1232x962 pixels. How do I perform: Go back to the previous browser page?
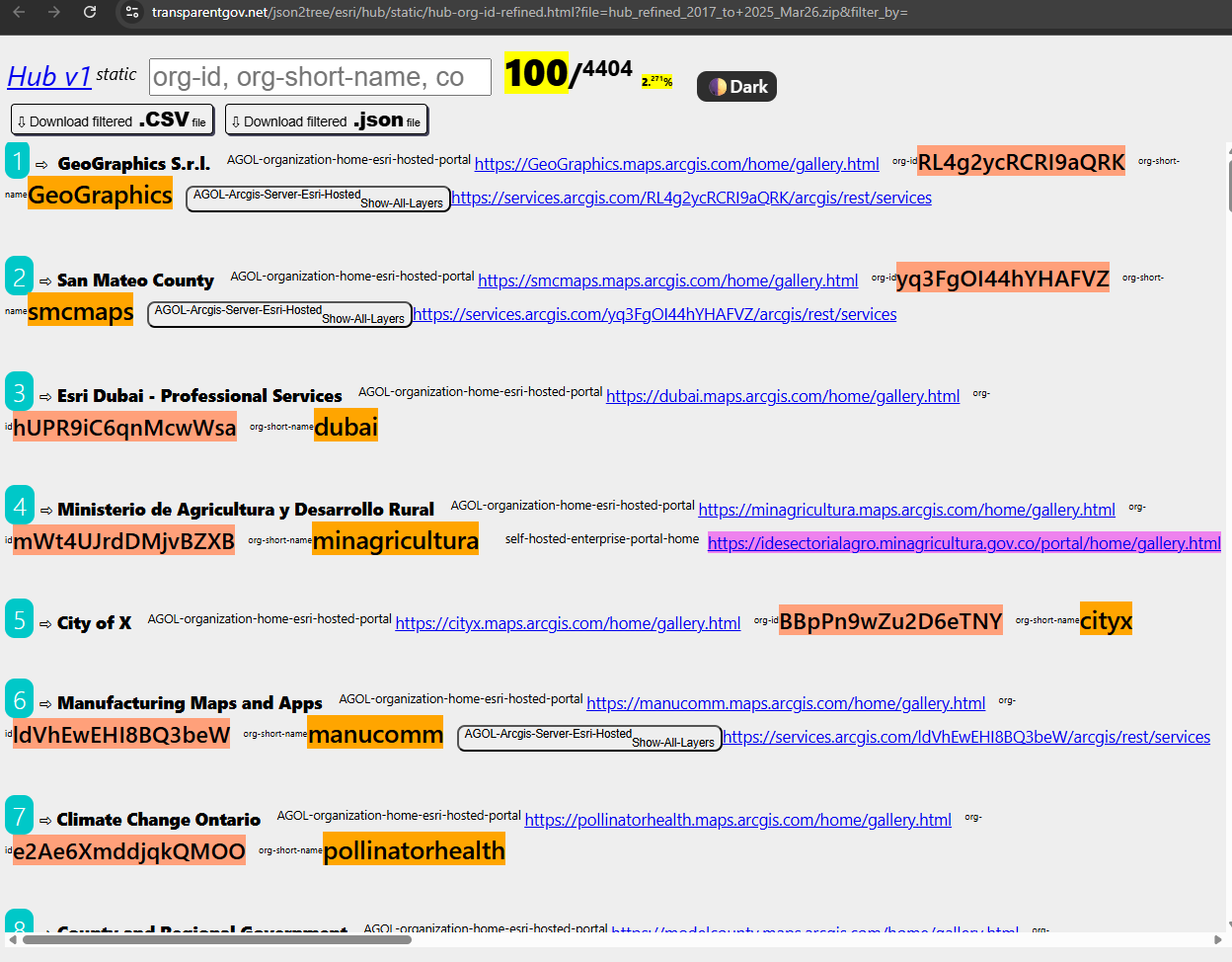coord(20,12)
